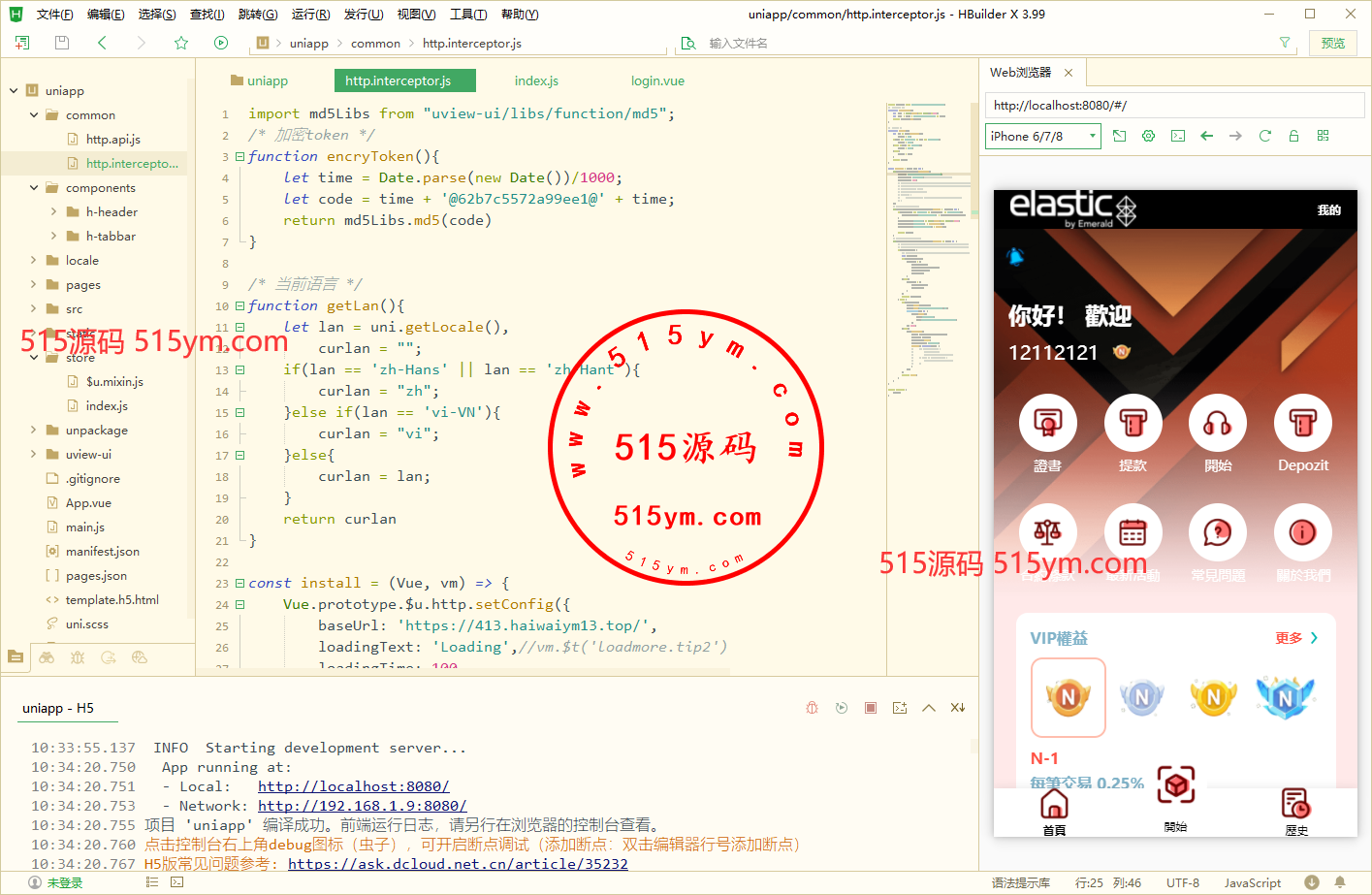Click the run (play) icon in toolbar

pos(221,43)
